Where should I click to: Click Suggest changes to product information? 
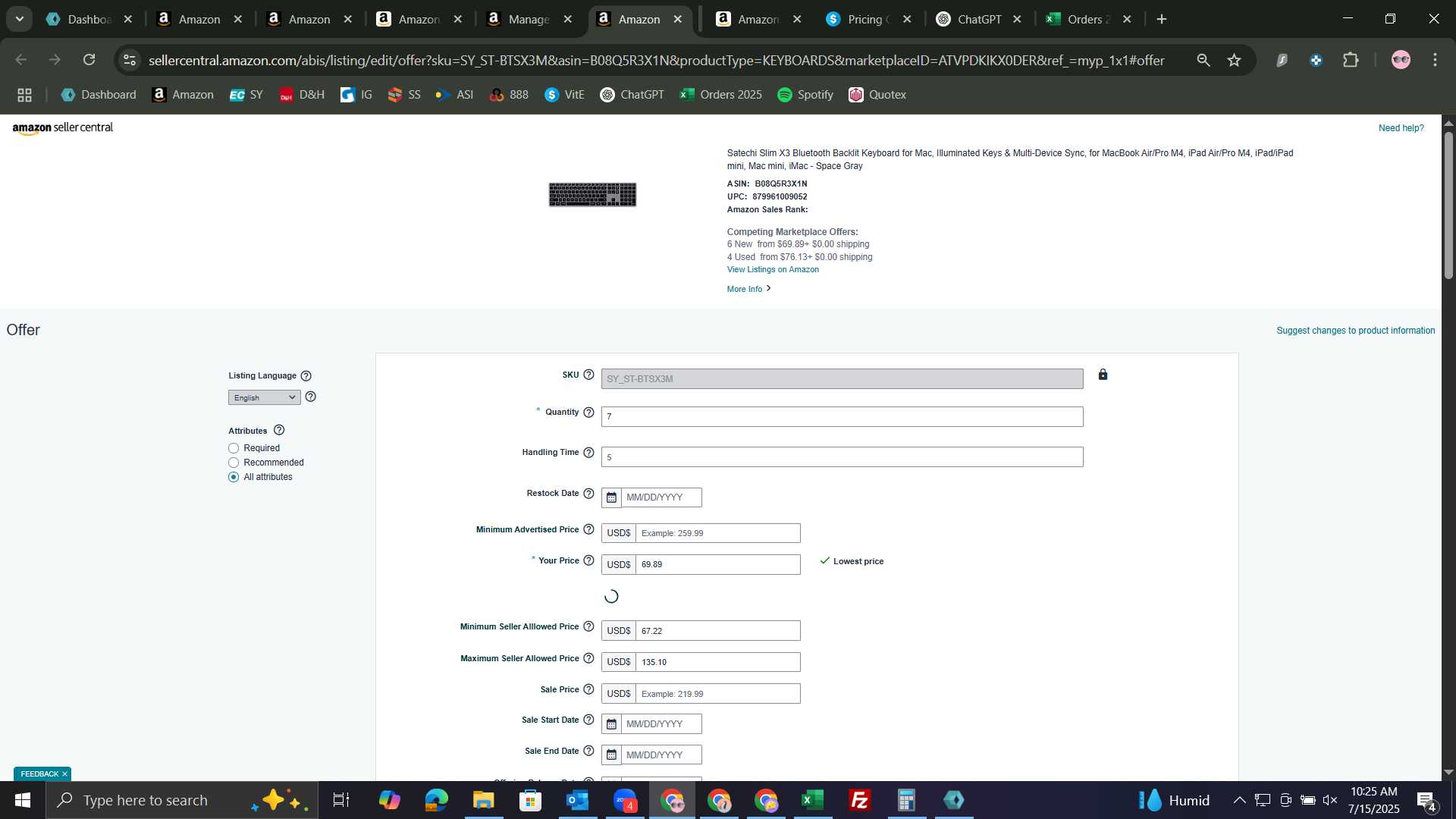pos(1356,331)
